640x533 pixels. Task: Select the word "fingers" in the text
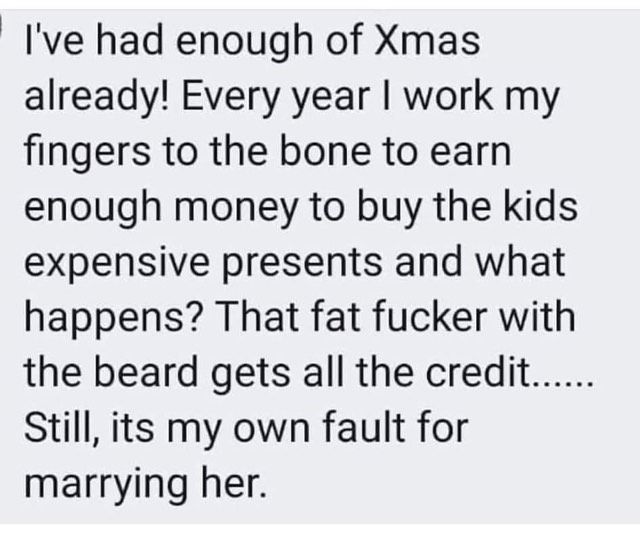(87, 154)
